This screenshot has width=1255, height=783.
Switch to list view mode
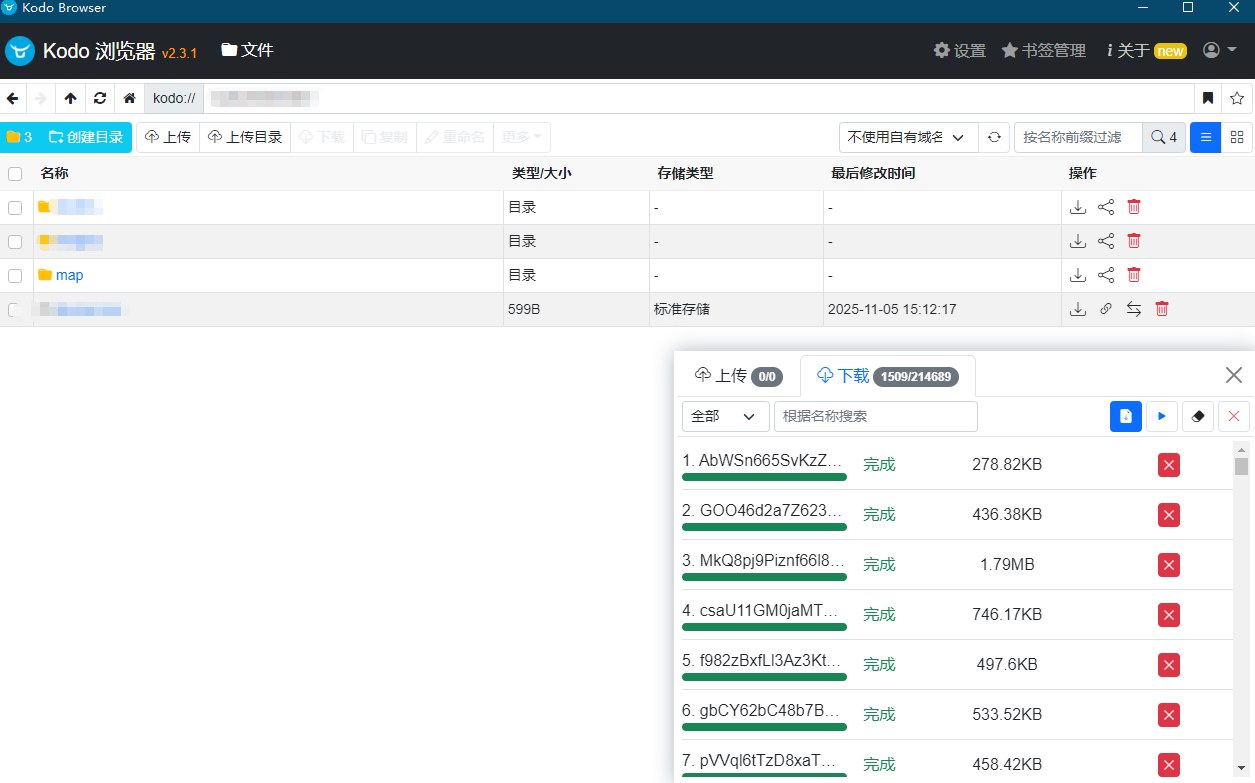coord(1205,137)
